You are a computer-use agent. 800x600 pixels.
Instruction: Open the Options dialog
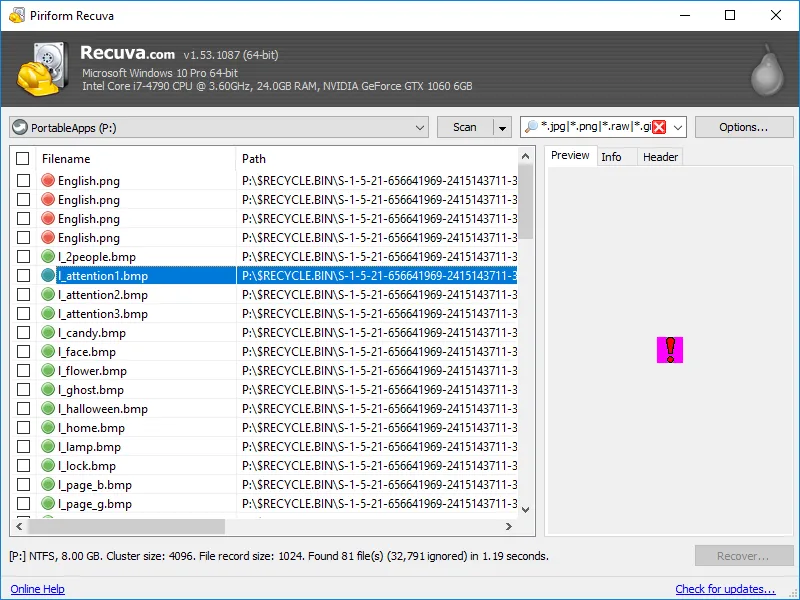[743, 127]
